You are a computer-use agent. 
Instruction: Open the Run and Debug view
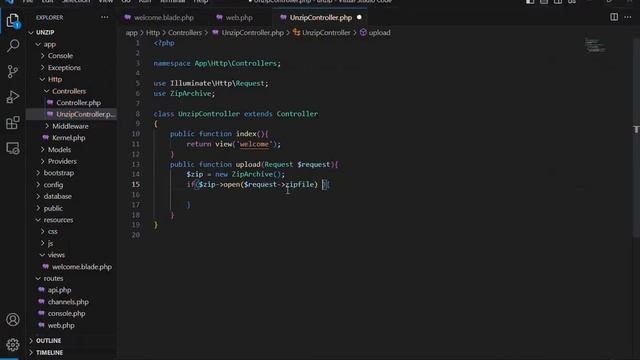coord(13,97)
